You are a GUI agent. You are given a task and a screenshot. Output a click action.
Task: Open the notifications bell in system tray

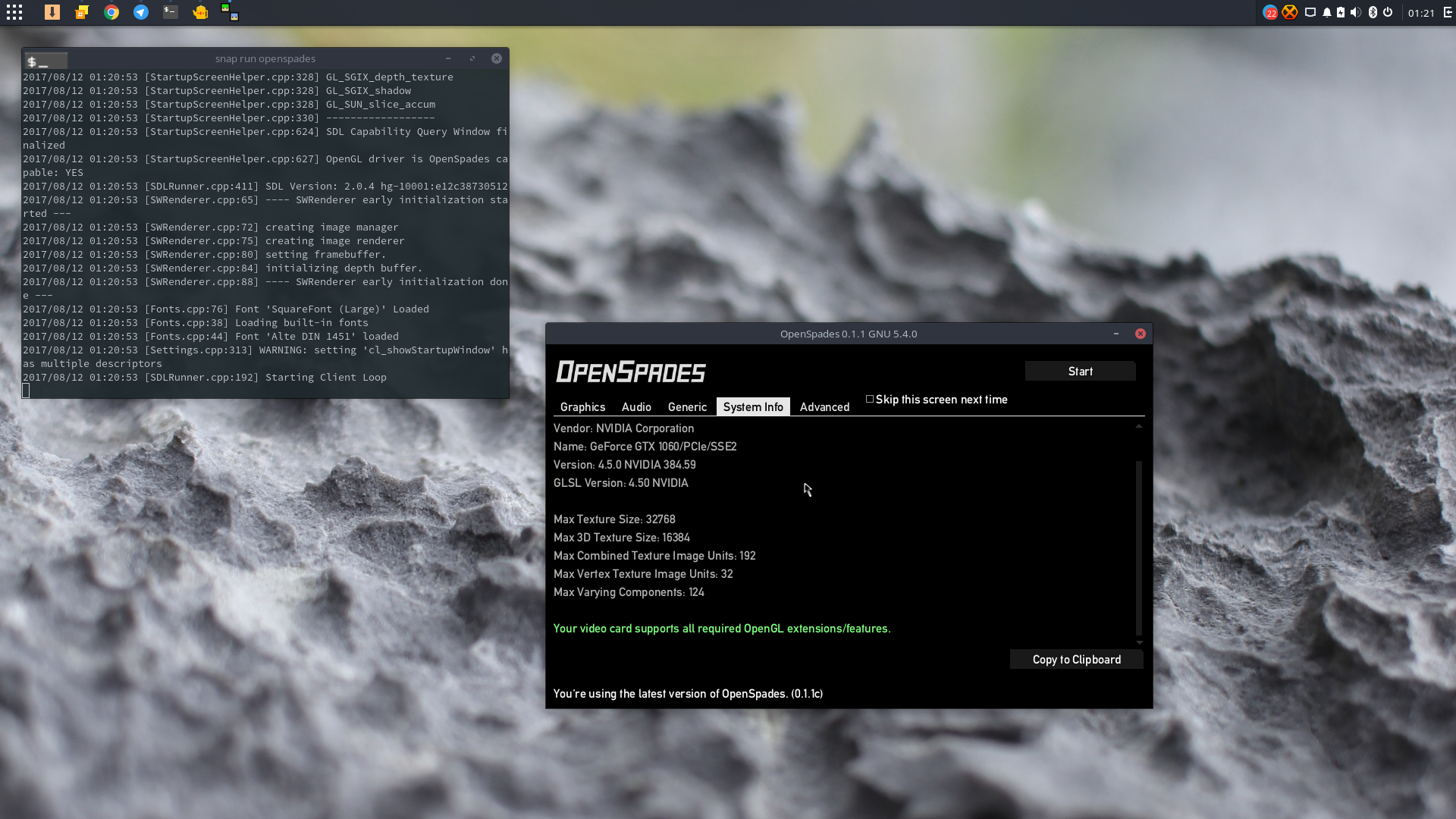[1327, 12]
